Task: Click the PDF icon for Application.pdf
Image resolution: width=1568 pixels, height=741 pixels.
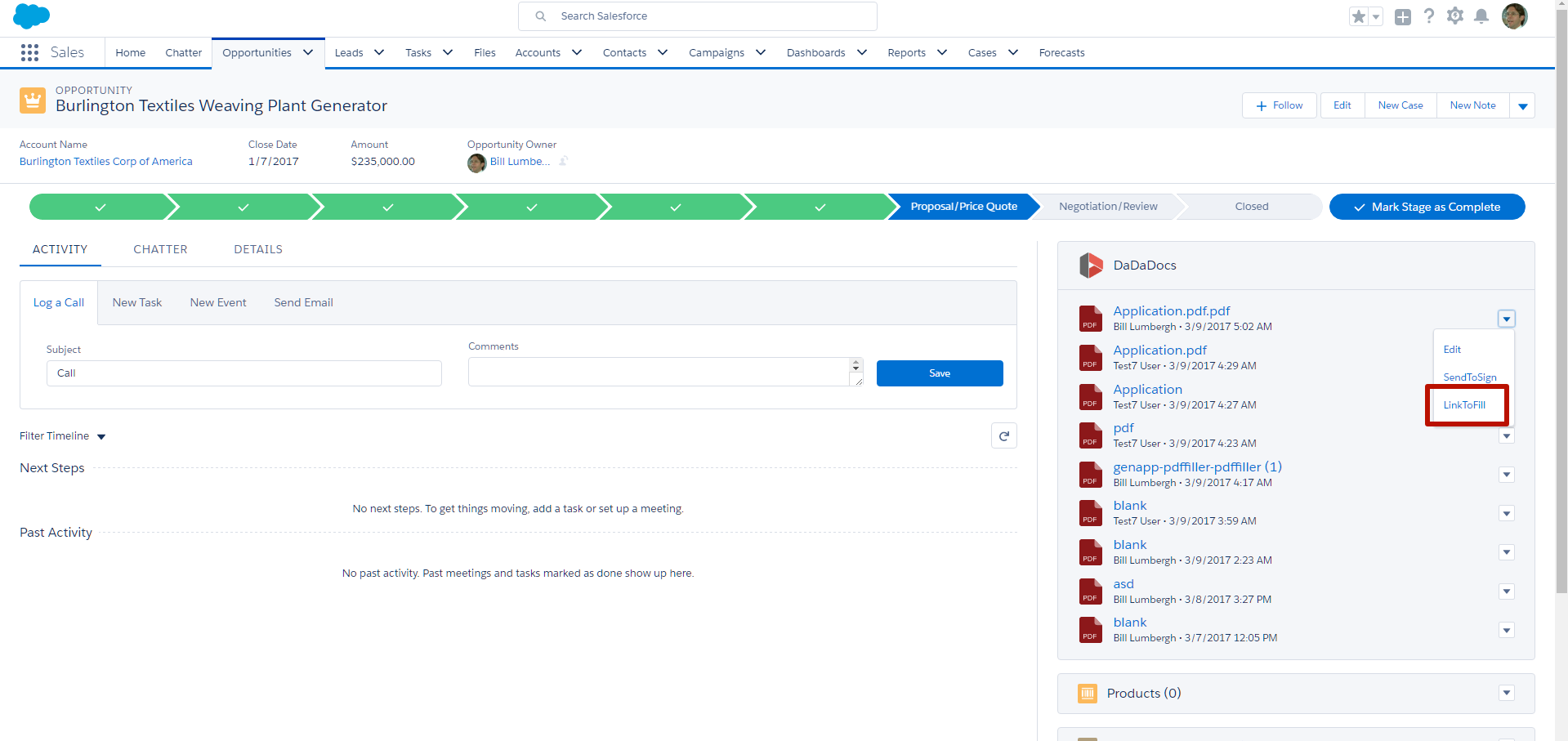Action: (x=1091, y=357)
